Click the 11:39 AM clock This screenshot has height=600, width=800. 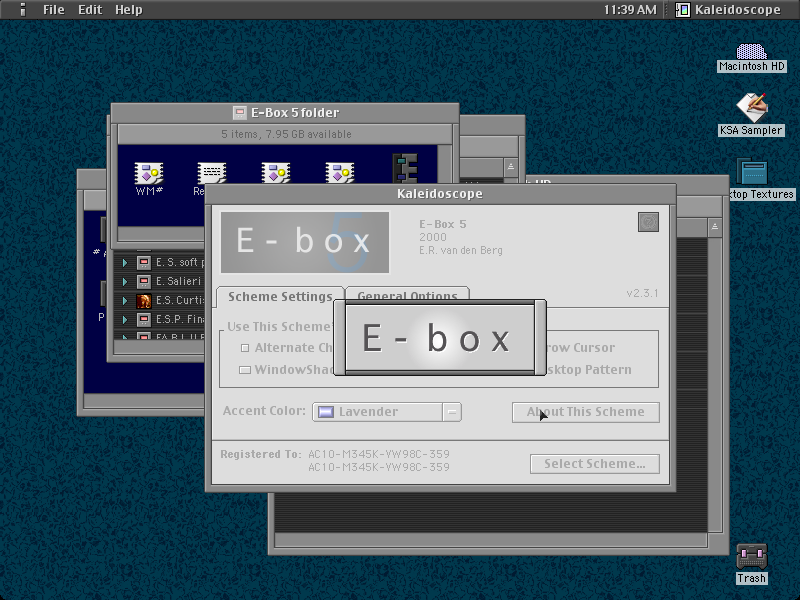pyautogui.click(x=630, y=10)
